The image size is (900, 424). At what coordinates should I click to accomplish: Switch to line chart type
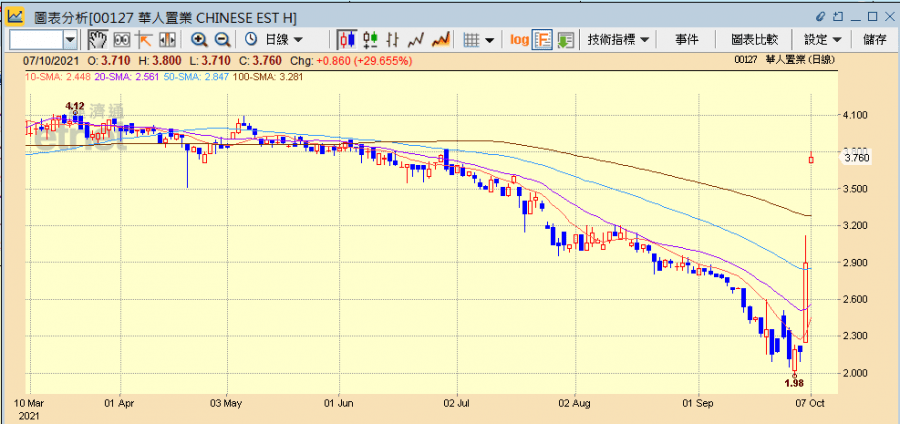(x=416, y=39)
